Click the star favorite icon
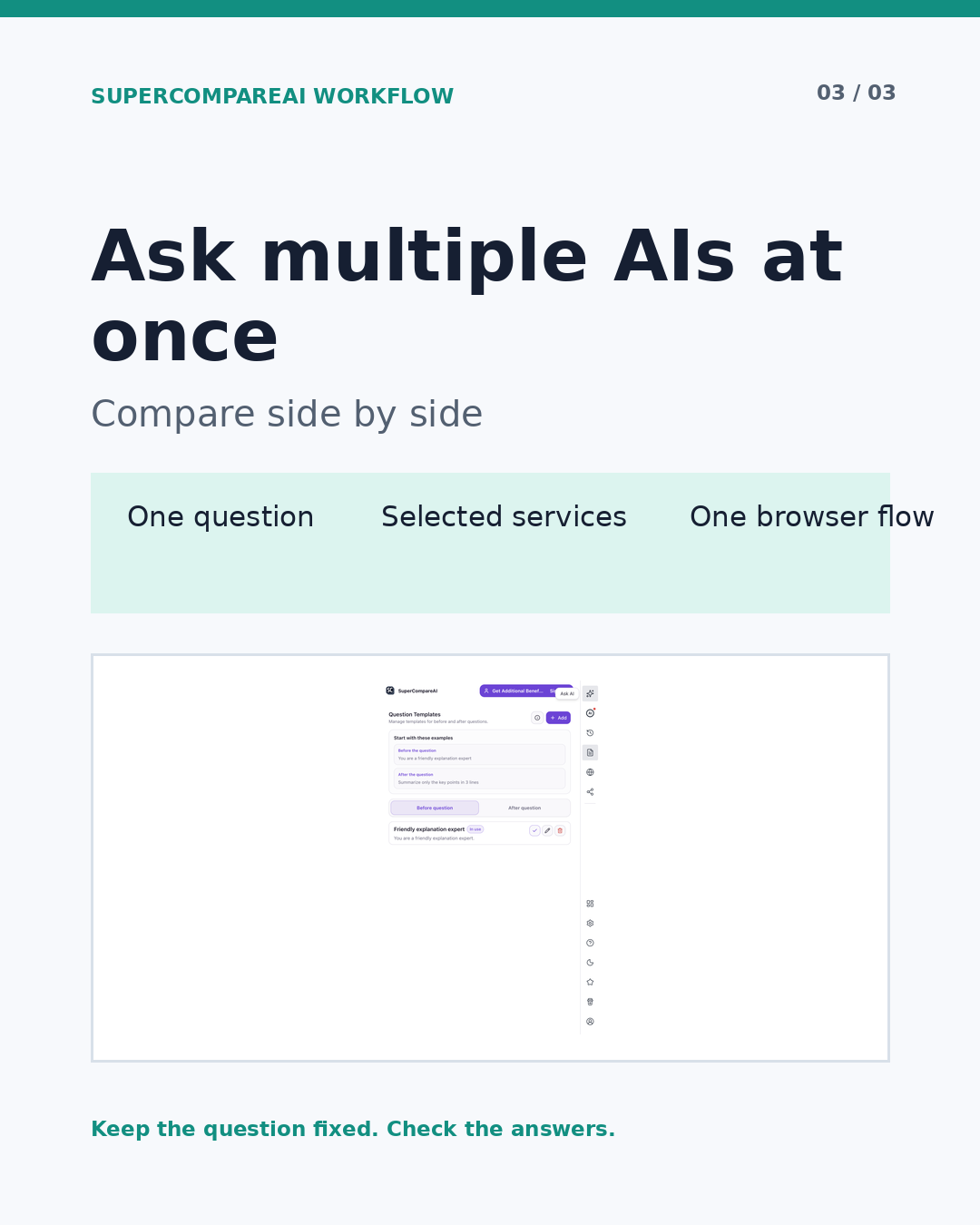Image resolution: width=980 pixels, height=1225 pixels. (590, 983)
